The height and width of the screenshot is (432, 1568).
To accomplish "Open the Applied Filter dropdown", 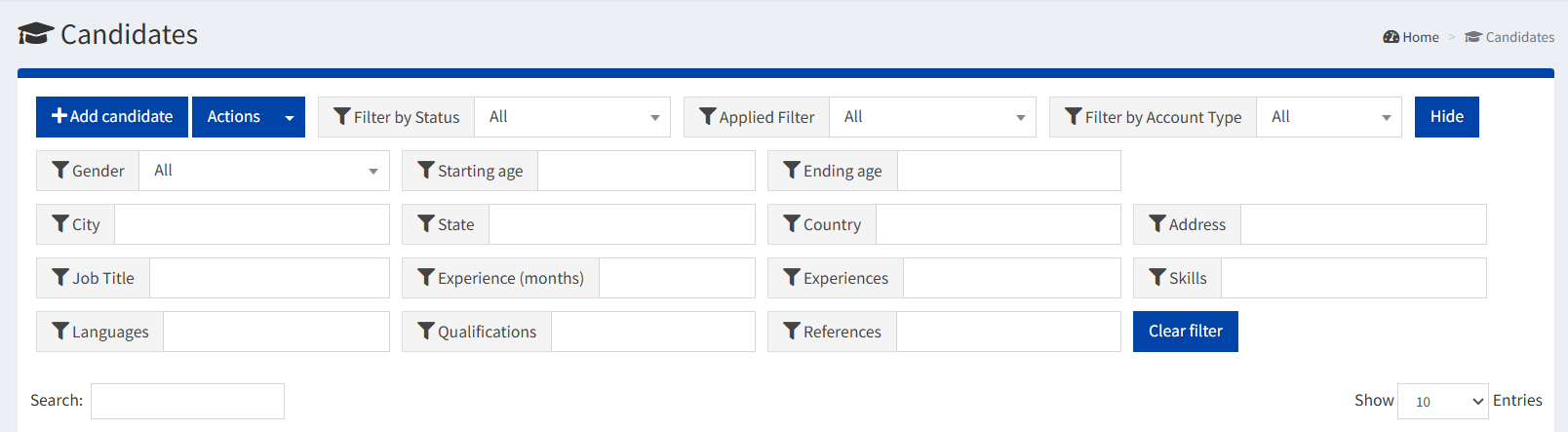I will point(933,117).
